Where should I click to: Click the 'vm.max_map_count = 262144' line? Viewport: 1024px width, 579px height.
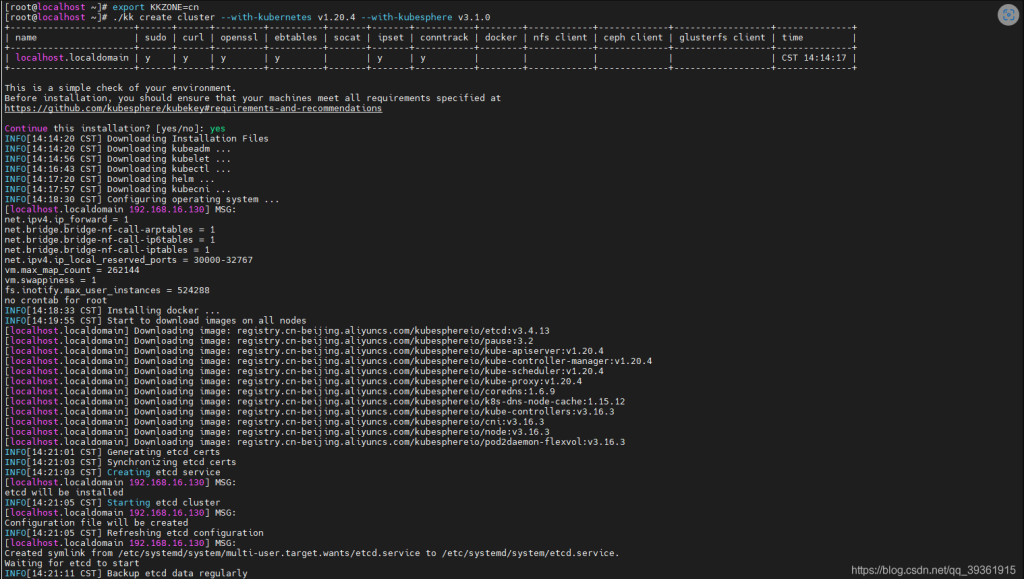[72, 270]
